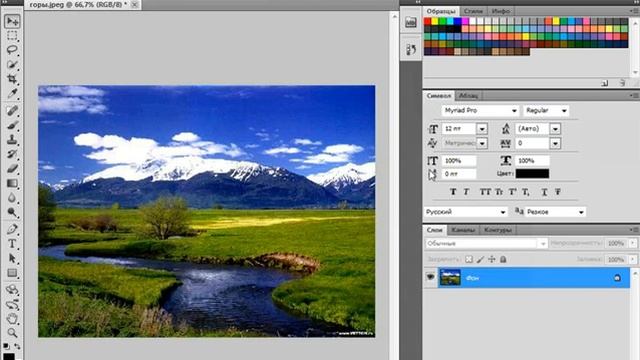Swap foreground and background colors
640x360 pixels.
[x=17, y=346]
